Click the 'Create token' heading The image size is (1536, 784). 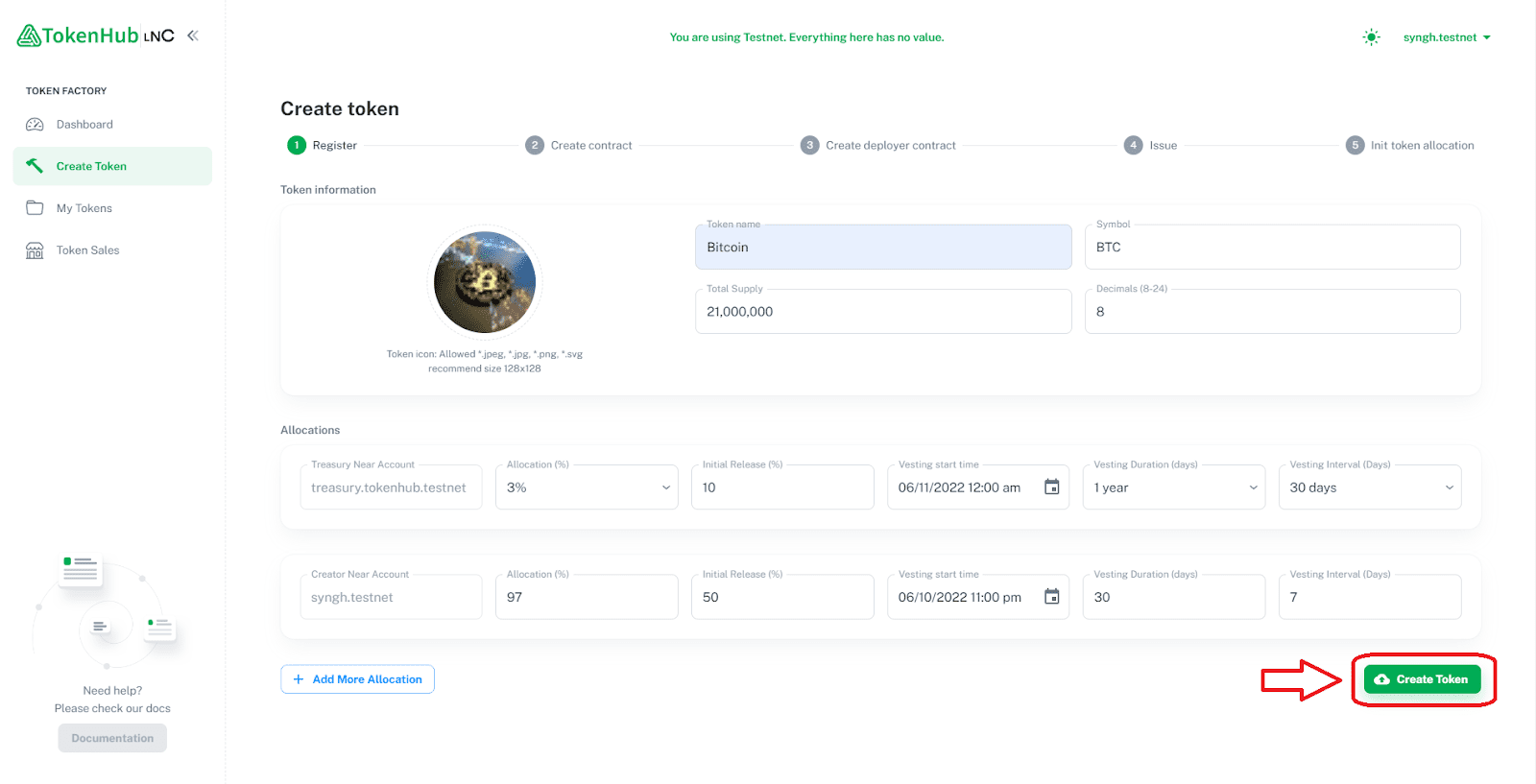coord(340,108)
